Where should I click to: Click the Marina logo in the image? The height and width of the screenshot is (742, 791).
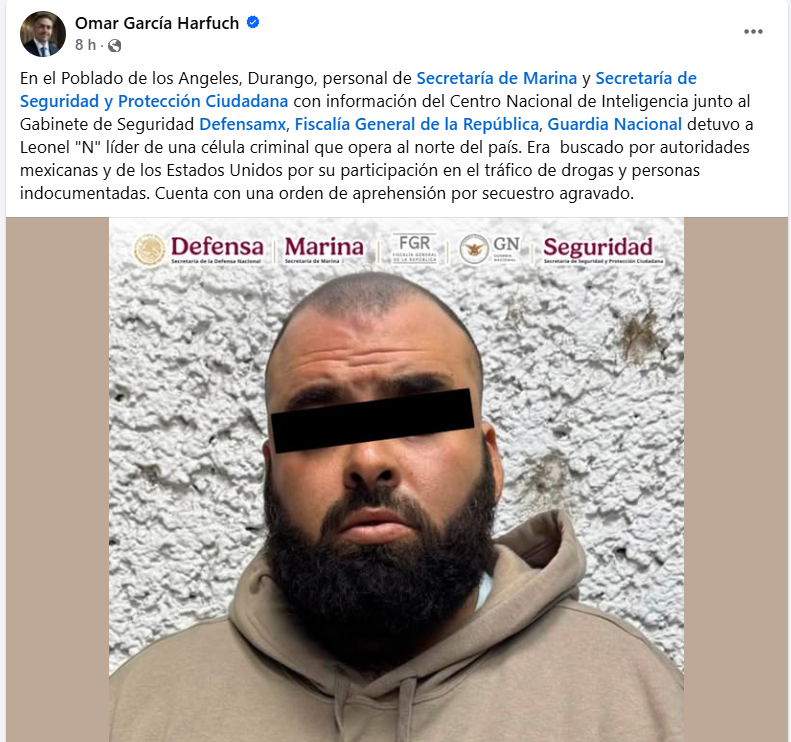(x=324, y=249)
